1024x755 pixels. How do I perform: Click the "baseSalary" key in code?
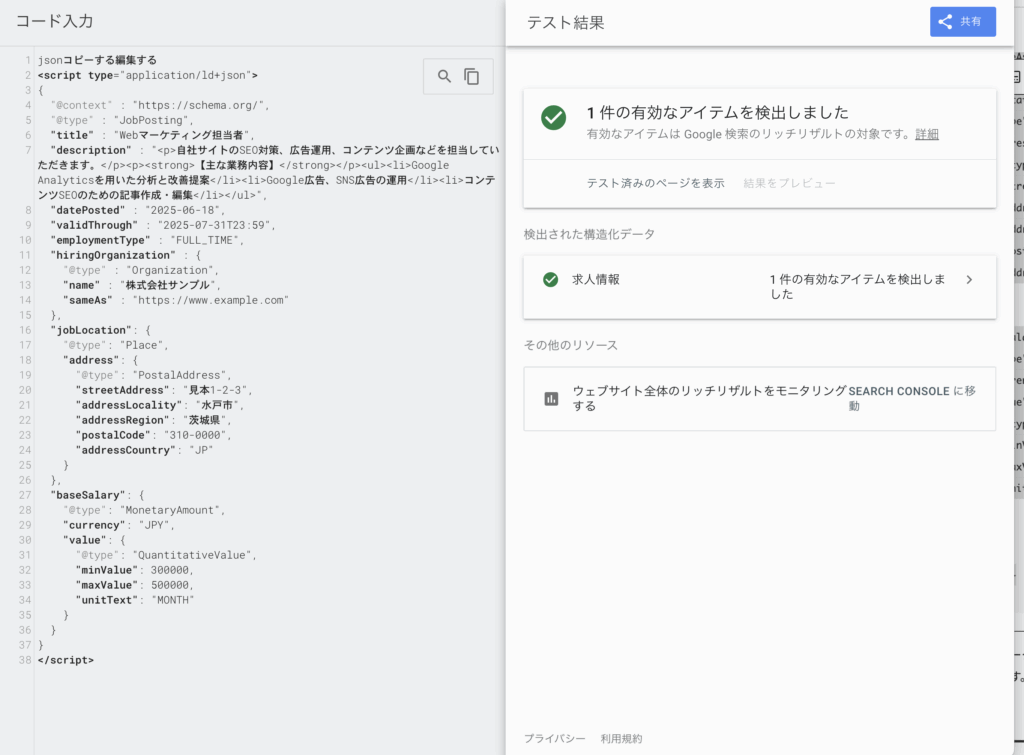point(88,495)
